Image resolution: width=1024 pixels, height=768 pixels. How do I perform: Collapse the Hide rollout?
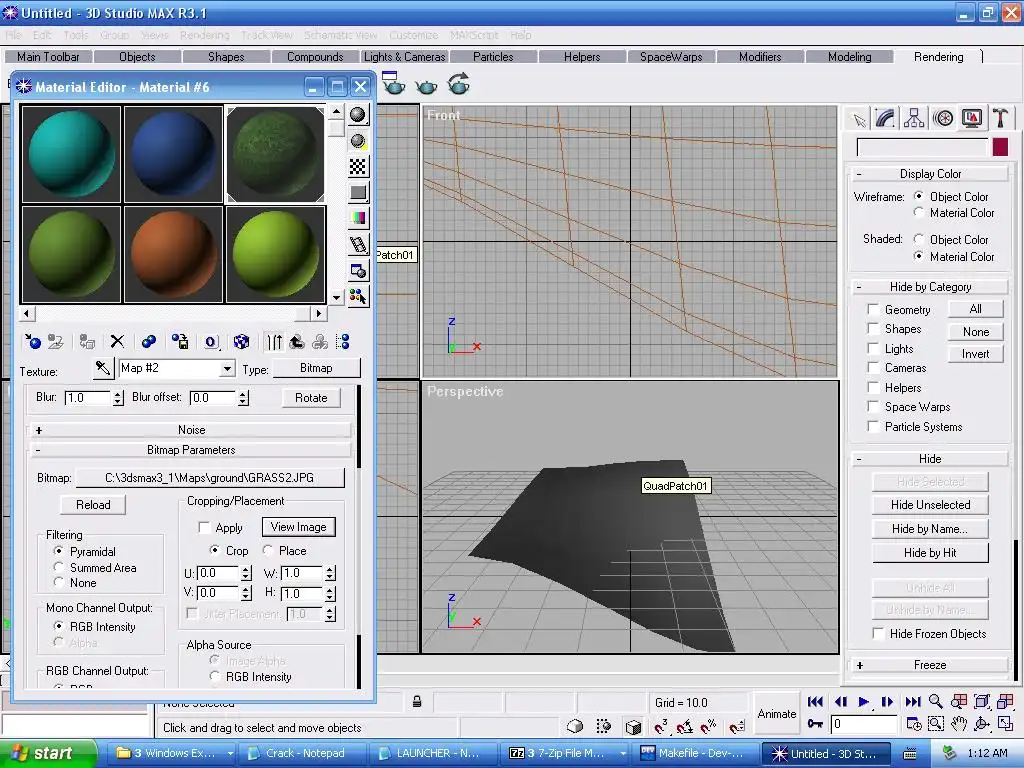point(930,458)
